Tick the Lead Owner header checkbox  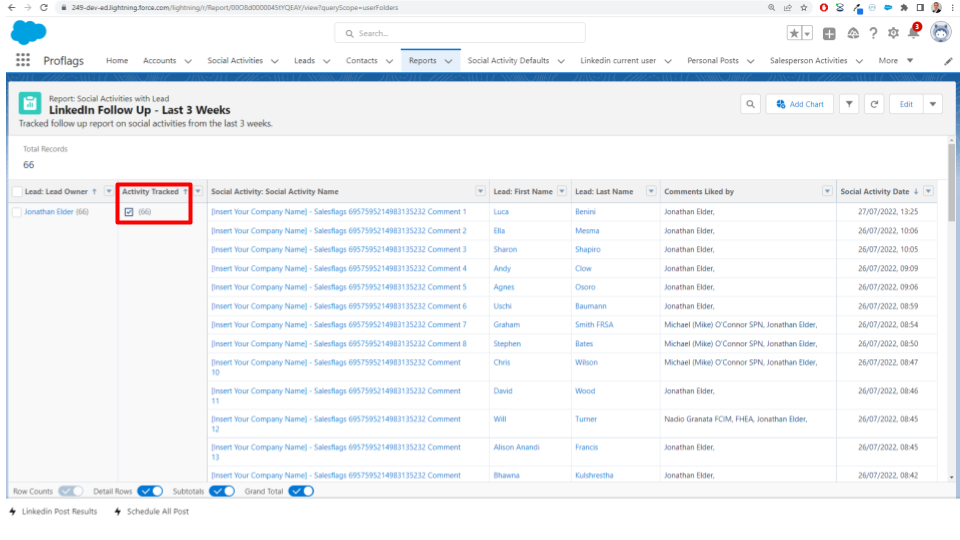pyautogui.click(x=17, y=192)
